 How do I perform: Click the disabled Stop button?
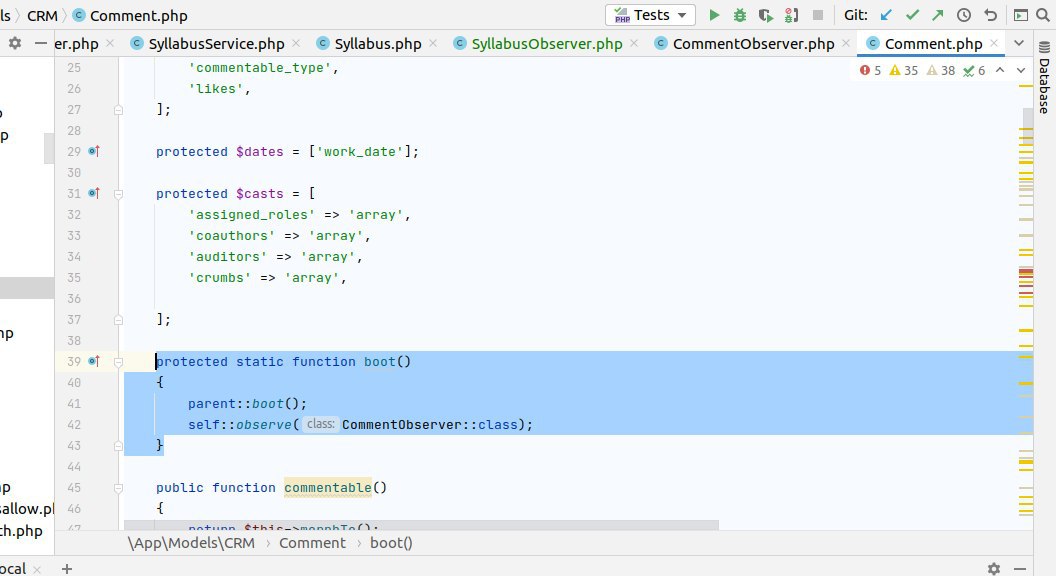818,15
